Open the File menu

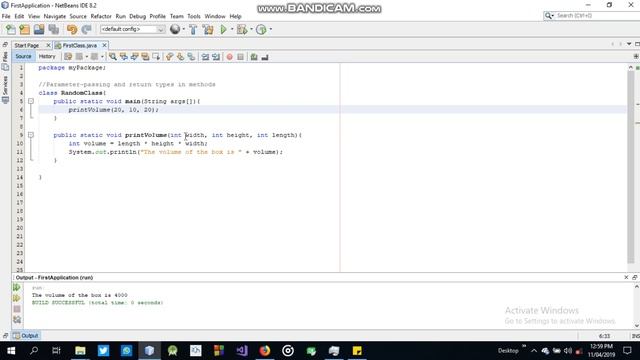[6, 16]
